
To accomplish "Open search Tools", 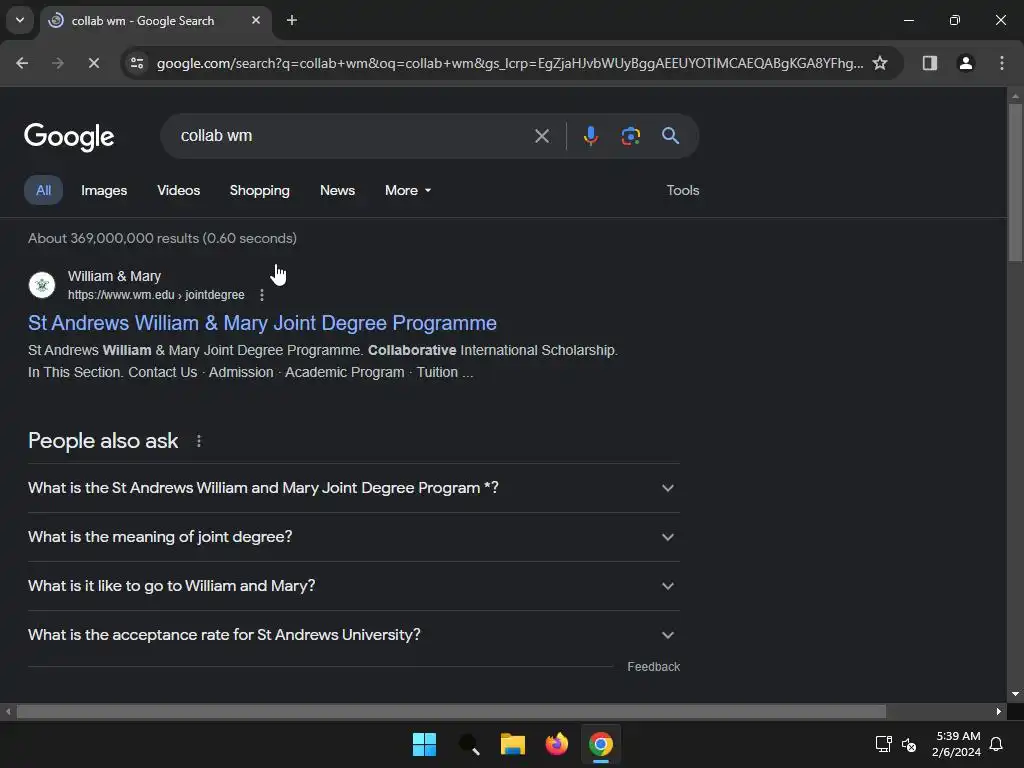I will click(682, 190).
